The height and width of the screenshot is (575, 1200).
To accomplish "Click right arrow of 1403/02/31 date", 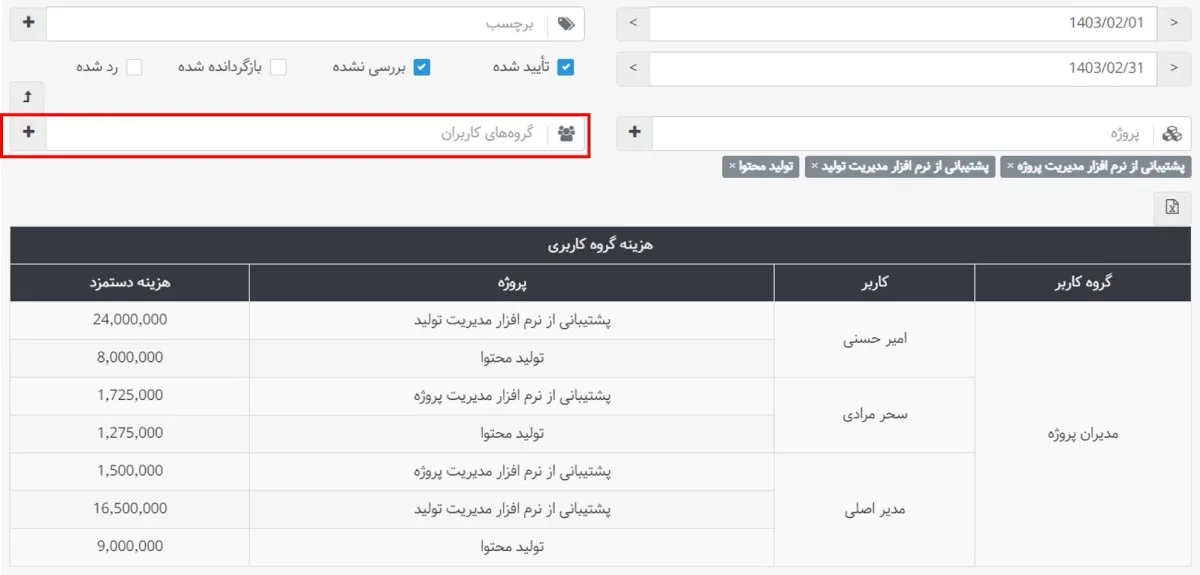I will pos(1173,68).
